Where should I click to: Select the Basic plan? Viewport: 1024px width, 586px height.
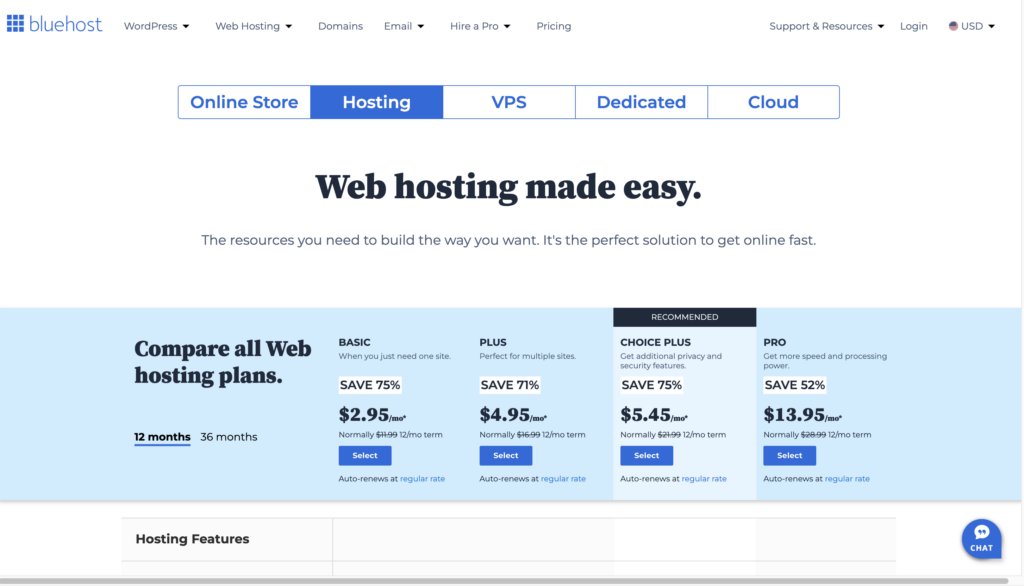[365, 455]
